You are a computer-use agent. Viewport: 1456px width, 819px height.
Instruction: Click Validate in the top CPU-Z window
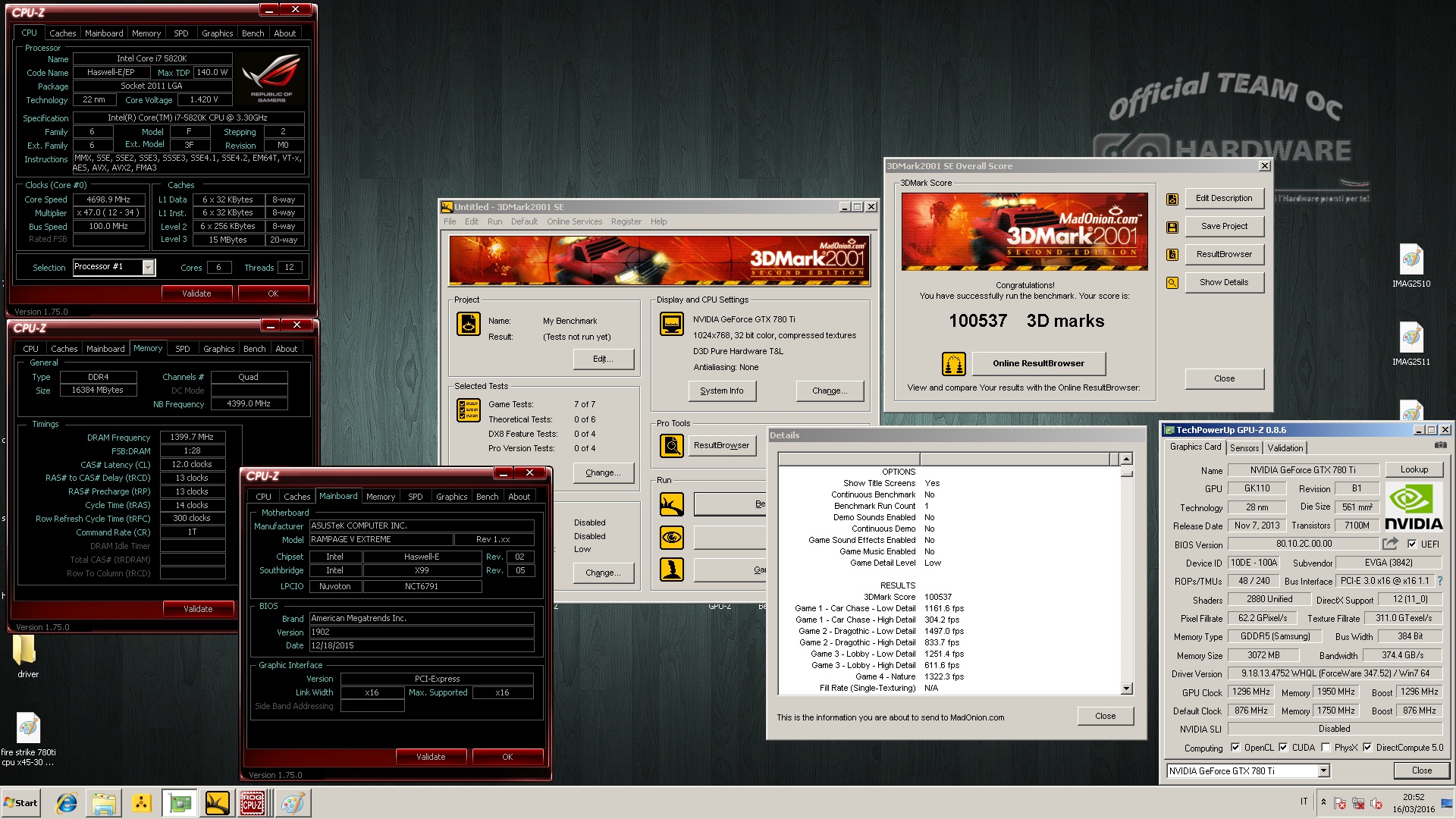pos(196,293)
